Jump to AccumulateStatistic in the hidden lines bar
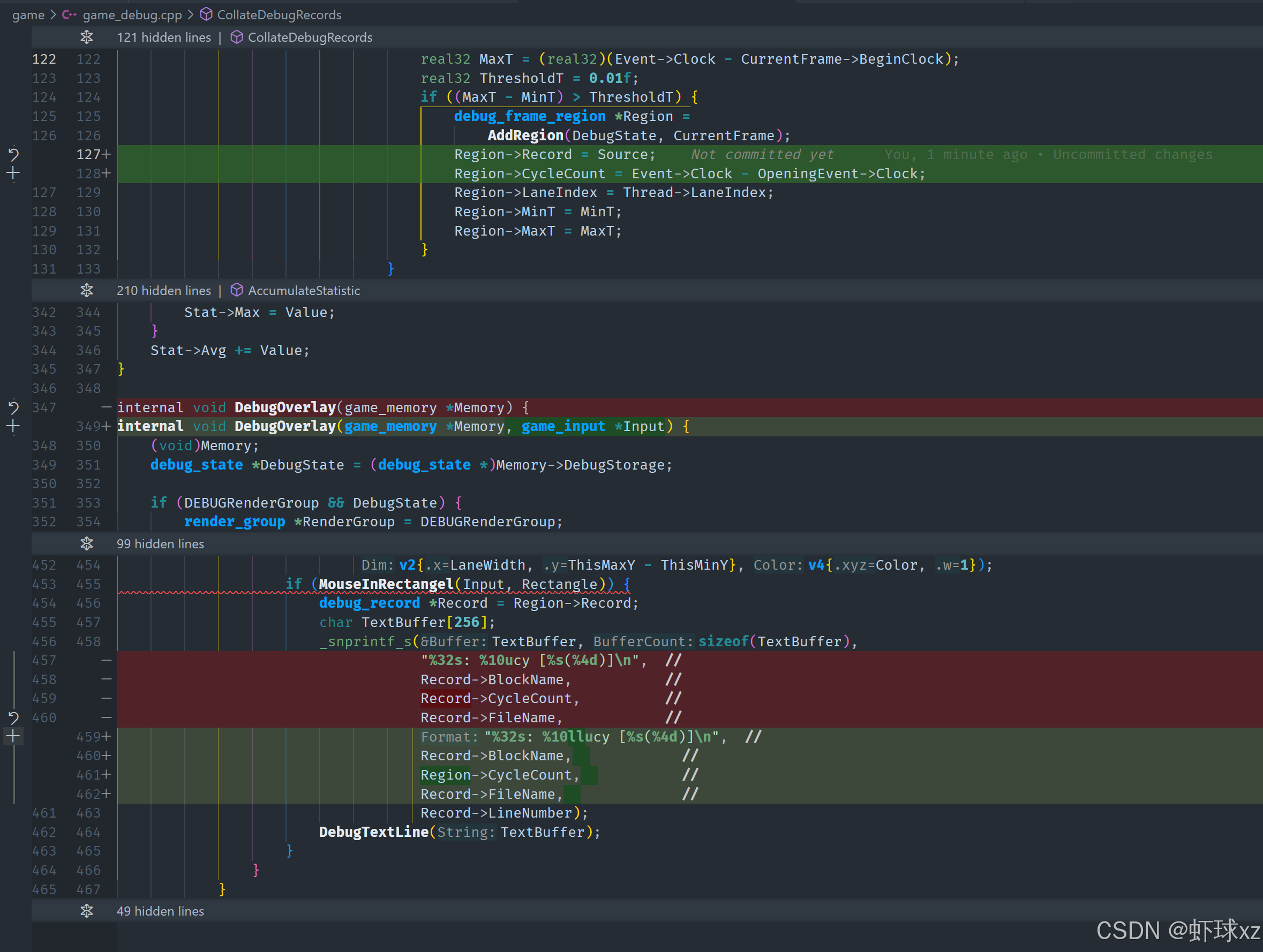The width and height of the screenshot is (1263, 952). [304, 291]
